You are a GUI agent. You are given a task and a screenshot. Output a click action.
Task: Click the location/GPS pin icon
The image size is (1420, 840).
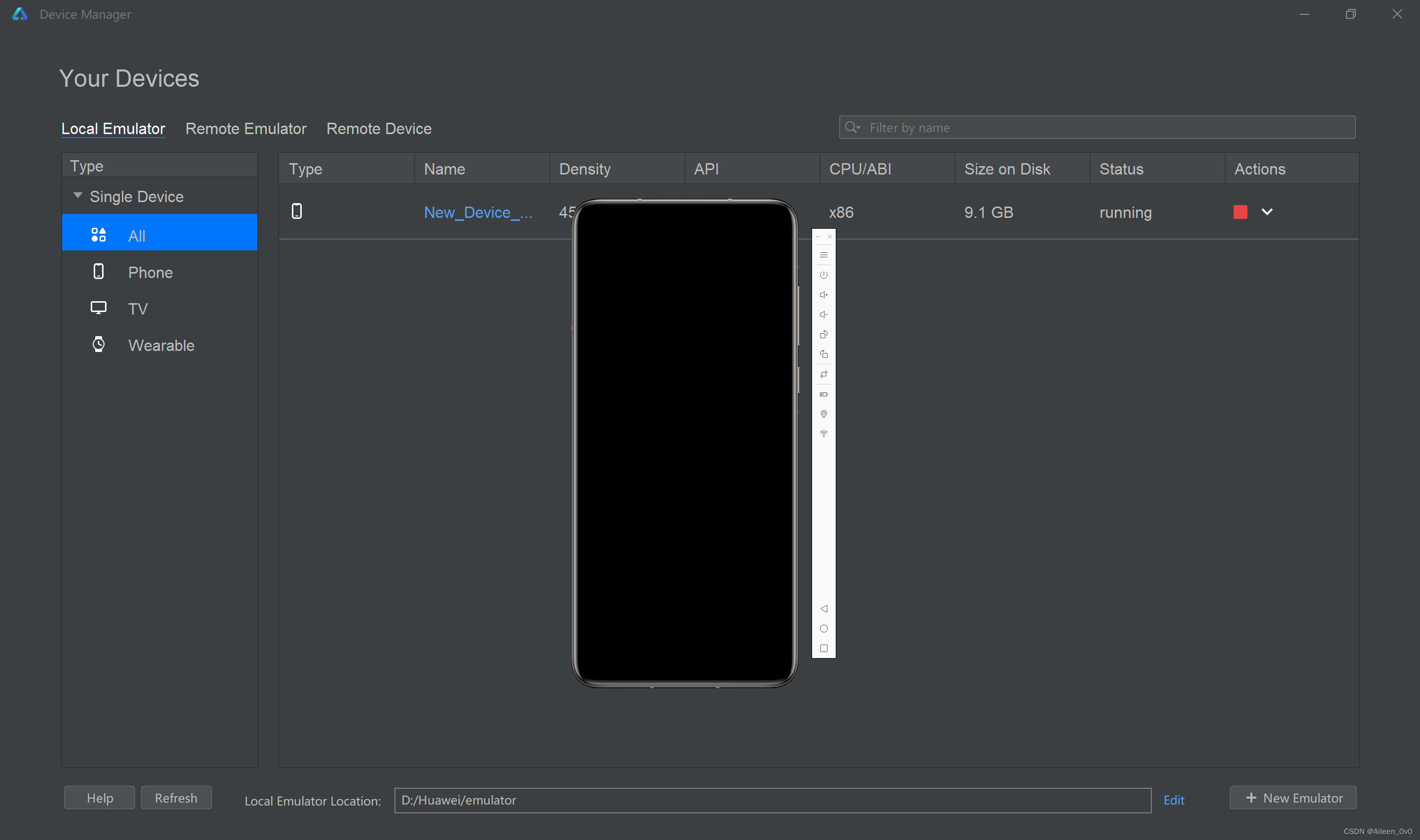click(823, 414)
